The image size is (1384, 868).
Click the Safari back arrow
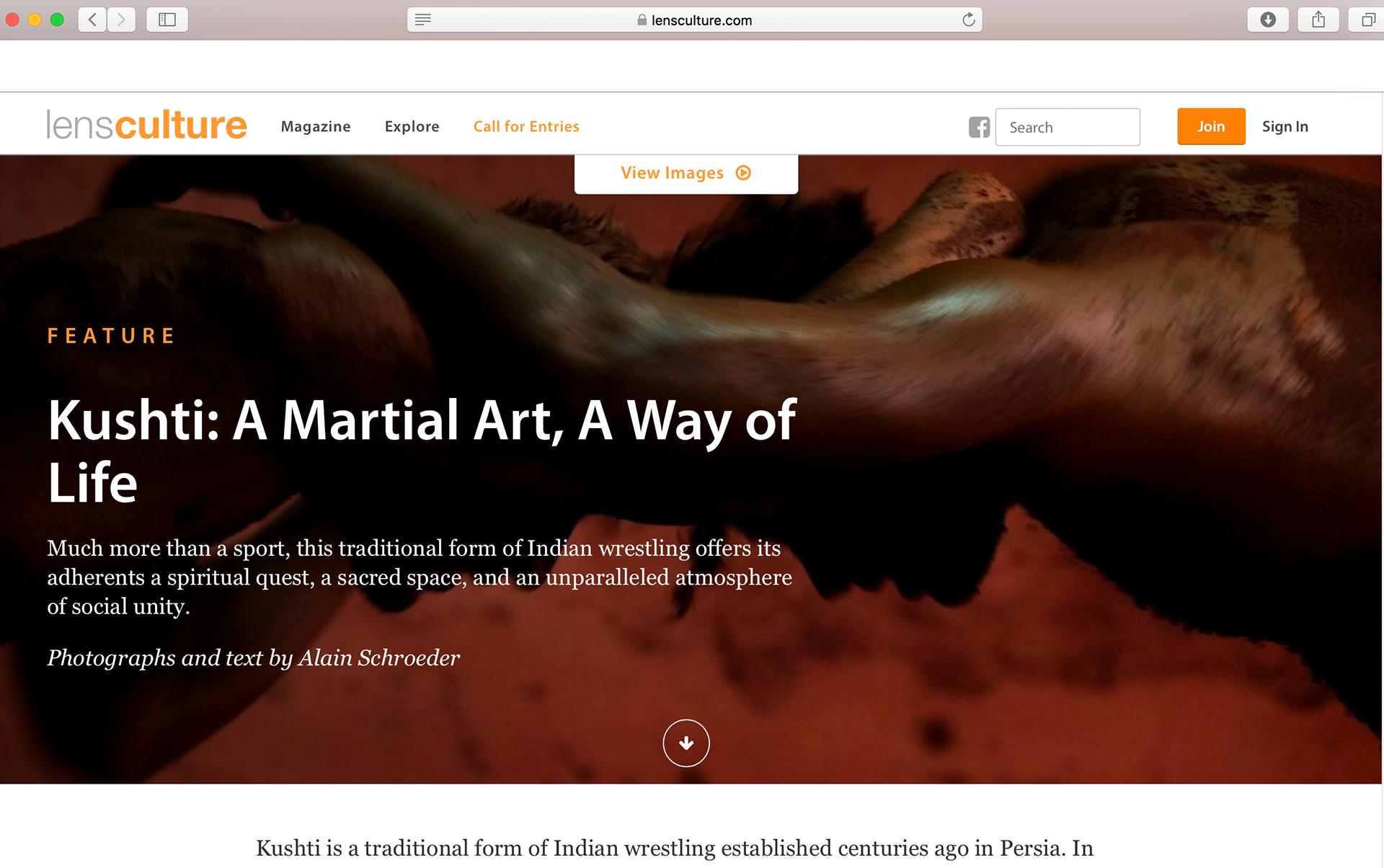pyautogui.click(x=92, y=19)
